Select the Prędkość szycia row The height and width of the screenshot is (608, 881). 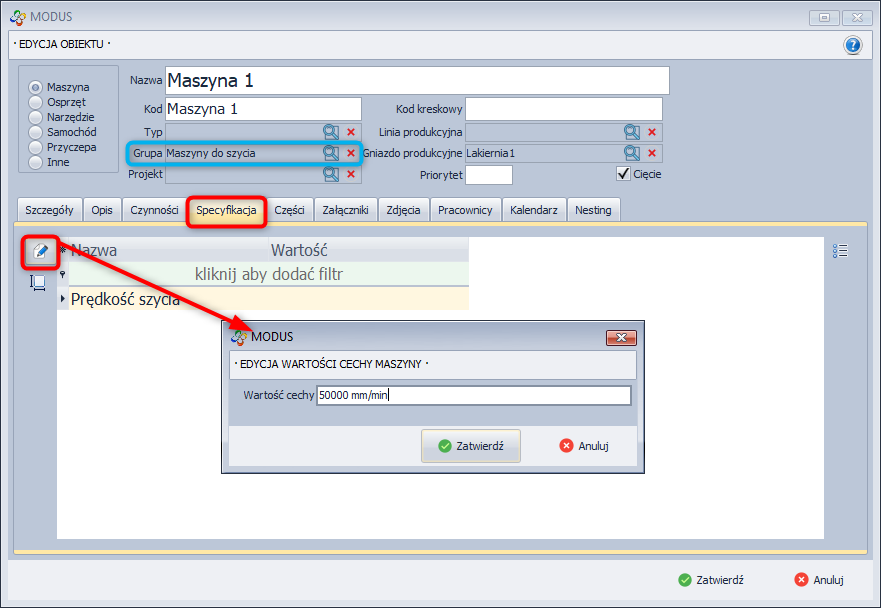pyautogui.click(x=269, y=298)
